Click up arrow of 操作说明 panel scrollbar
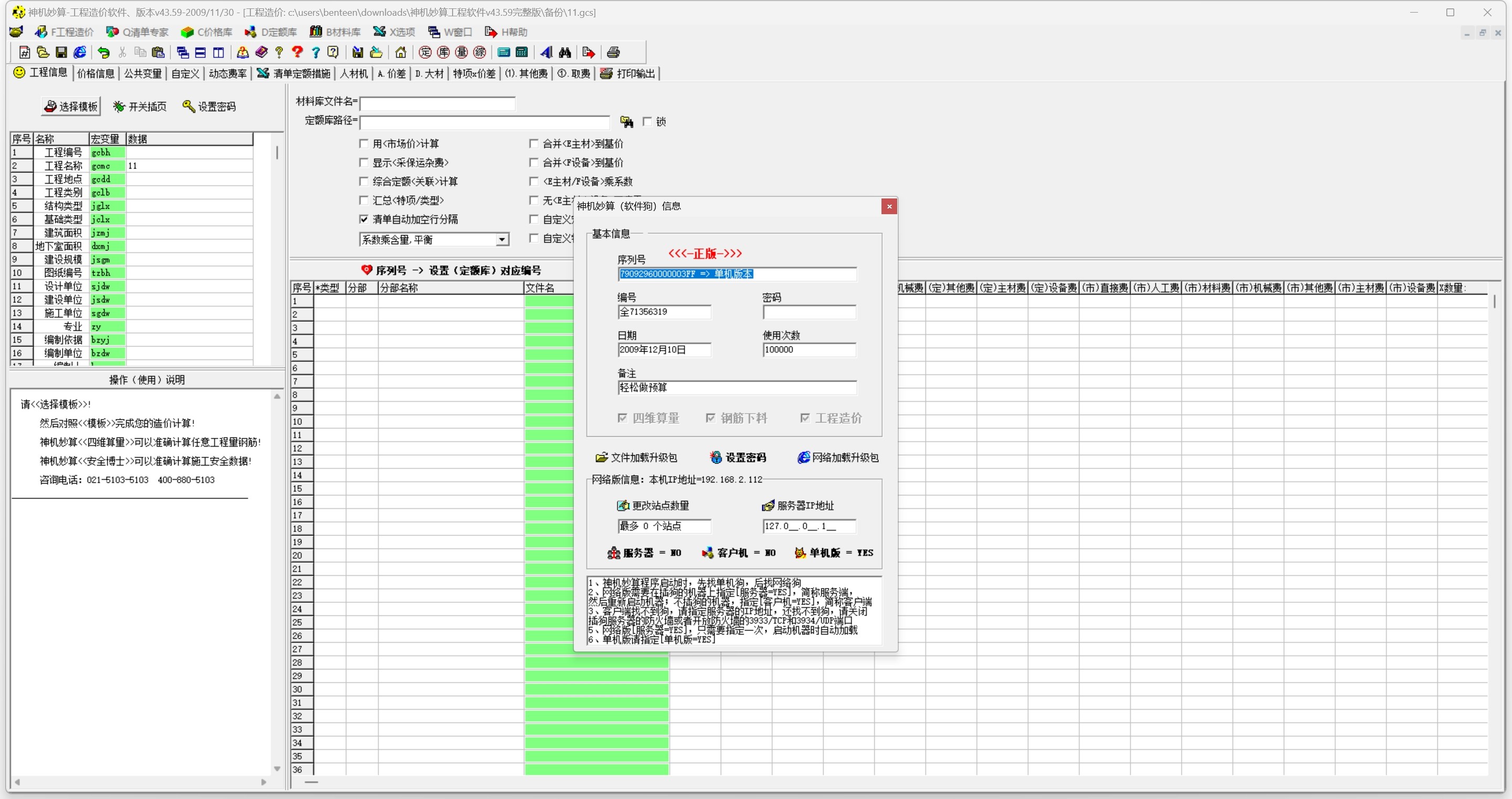Image resolution: width=1512 pixels, height=799 pixels. click(277, 396)
